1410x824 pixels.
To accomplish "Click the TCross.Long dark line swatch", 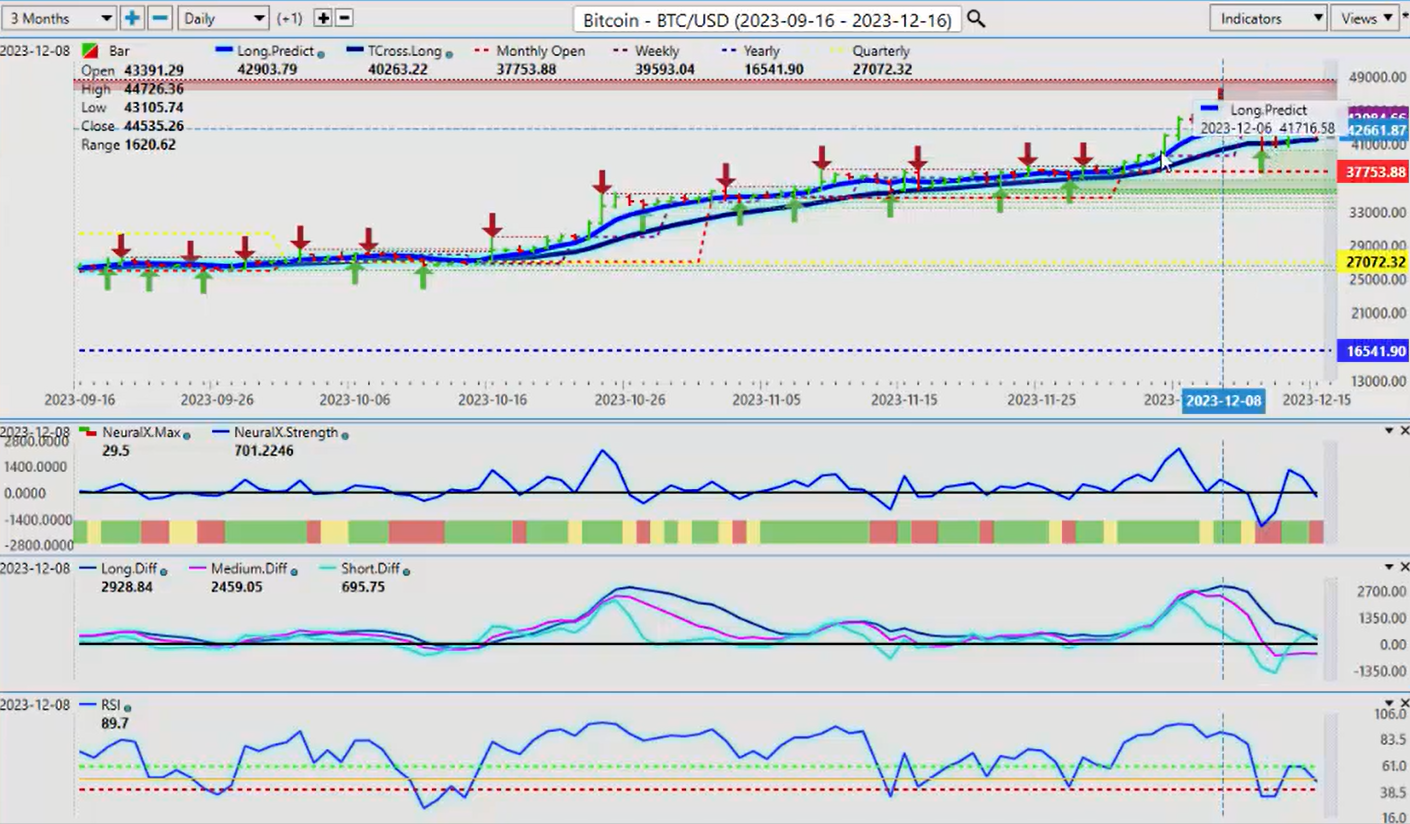I will click(354, 51).
